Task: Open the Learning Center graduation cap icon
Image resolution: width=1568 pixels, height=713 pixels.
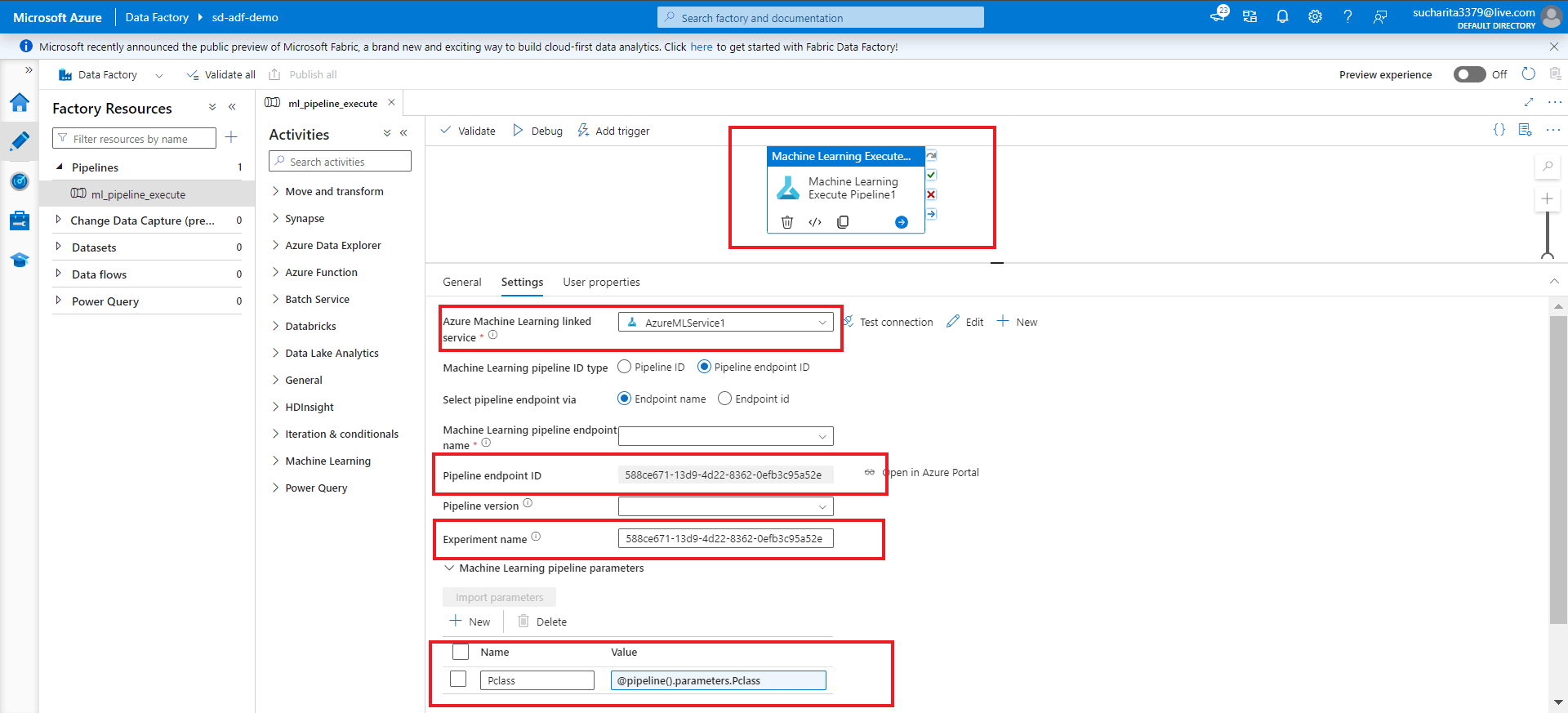Action: click(x=20, y=260)
